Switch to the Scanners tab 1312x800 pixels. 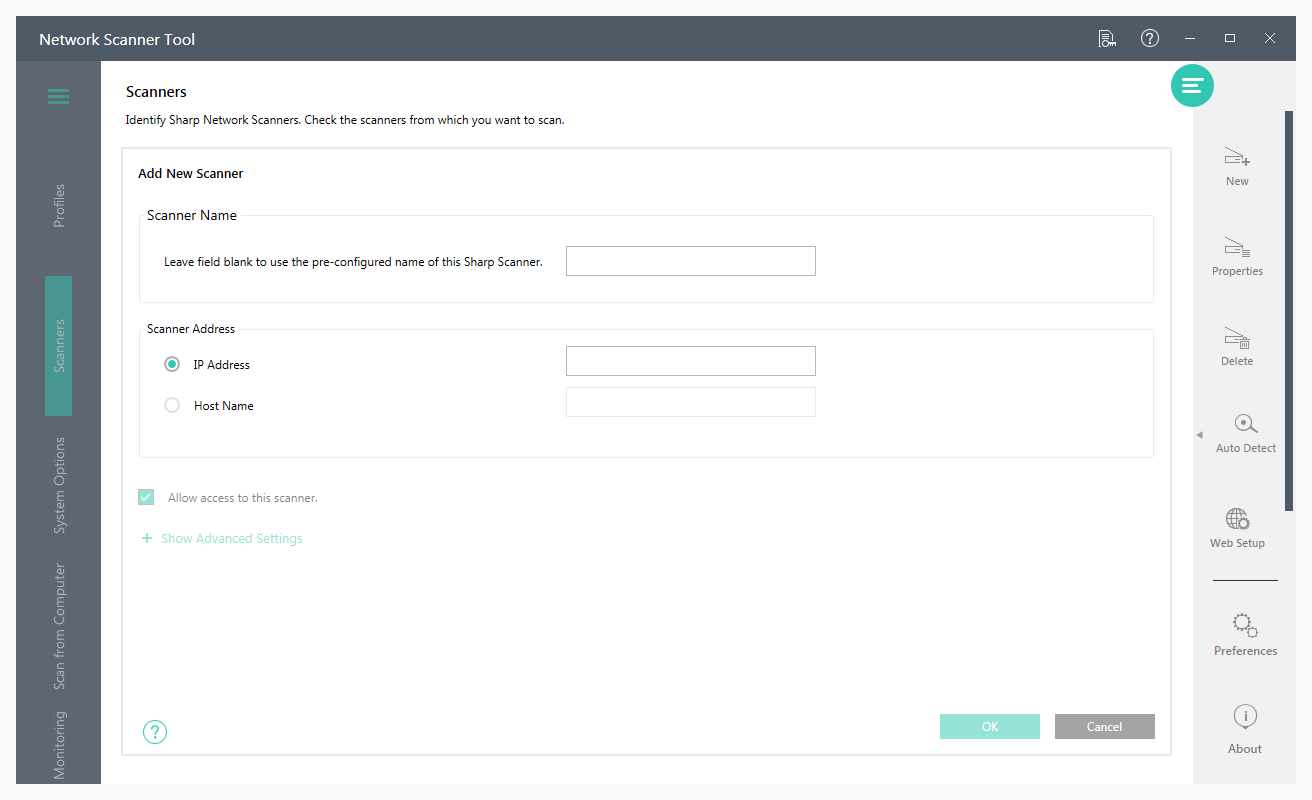[x=59, y=346]
